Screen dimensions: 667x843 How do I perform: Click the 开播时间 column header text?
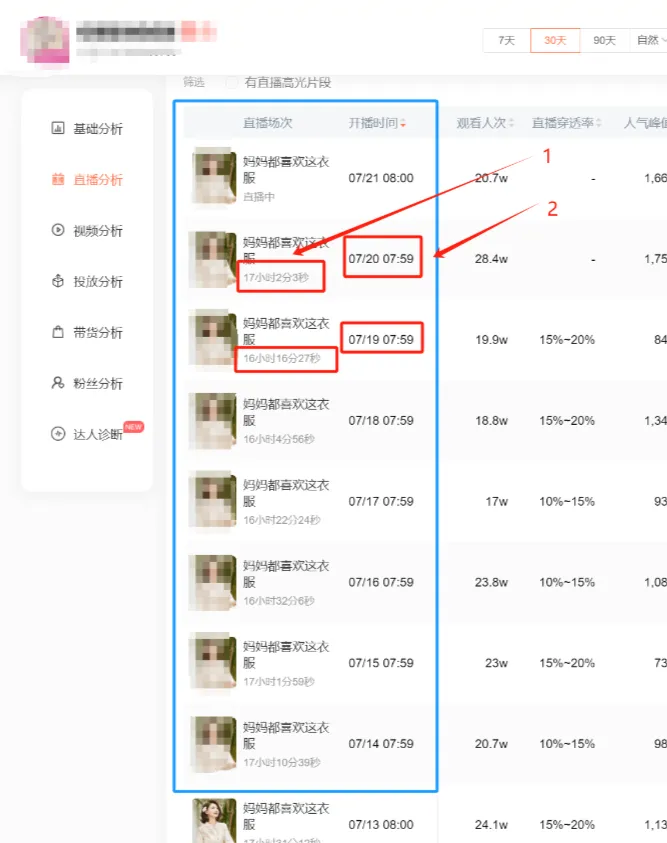coord(373,123)
